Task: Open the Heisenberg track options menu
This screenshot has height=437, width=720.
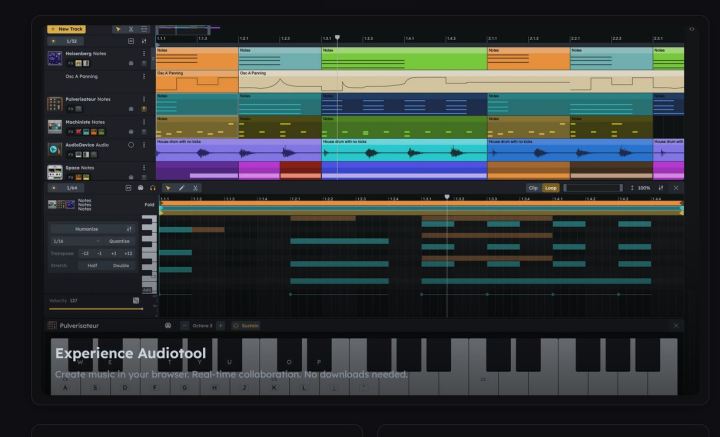Action: (145, 53)
